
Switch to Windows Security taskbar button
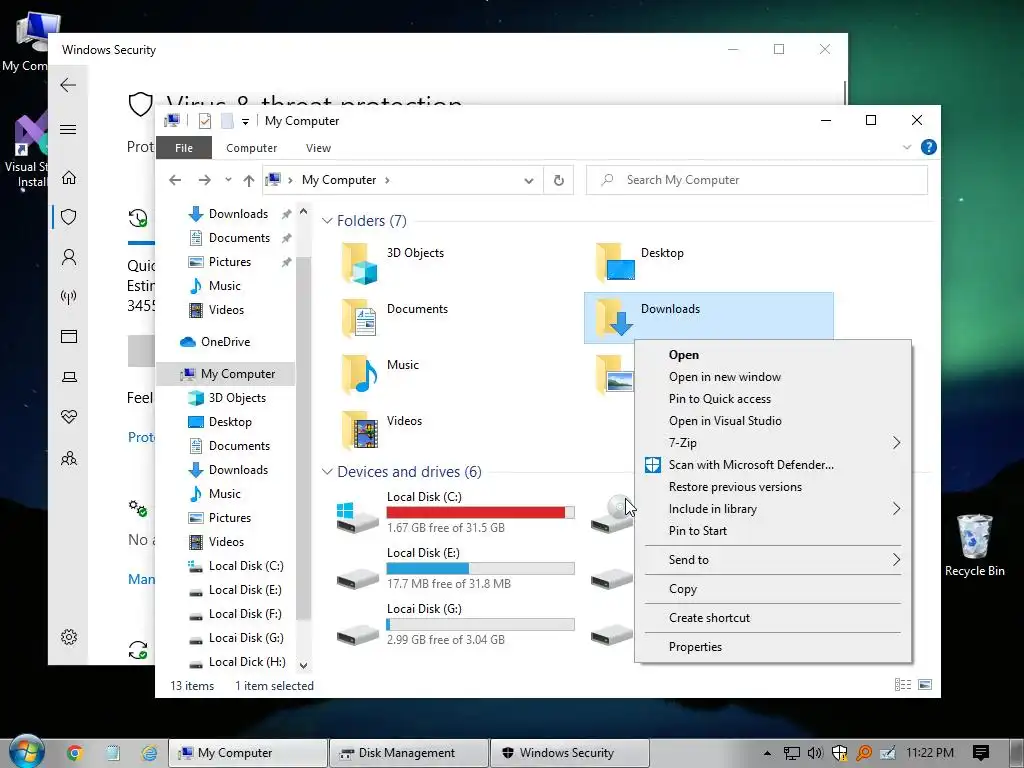(569, 753)
